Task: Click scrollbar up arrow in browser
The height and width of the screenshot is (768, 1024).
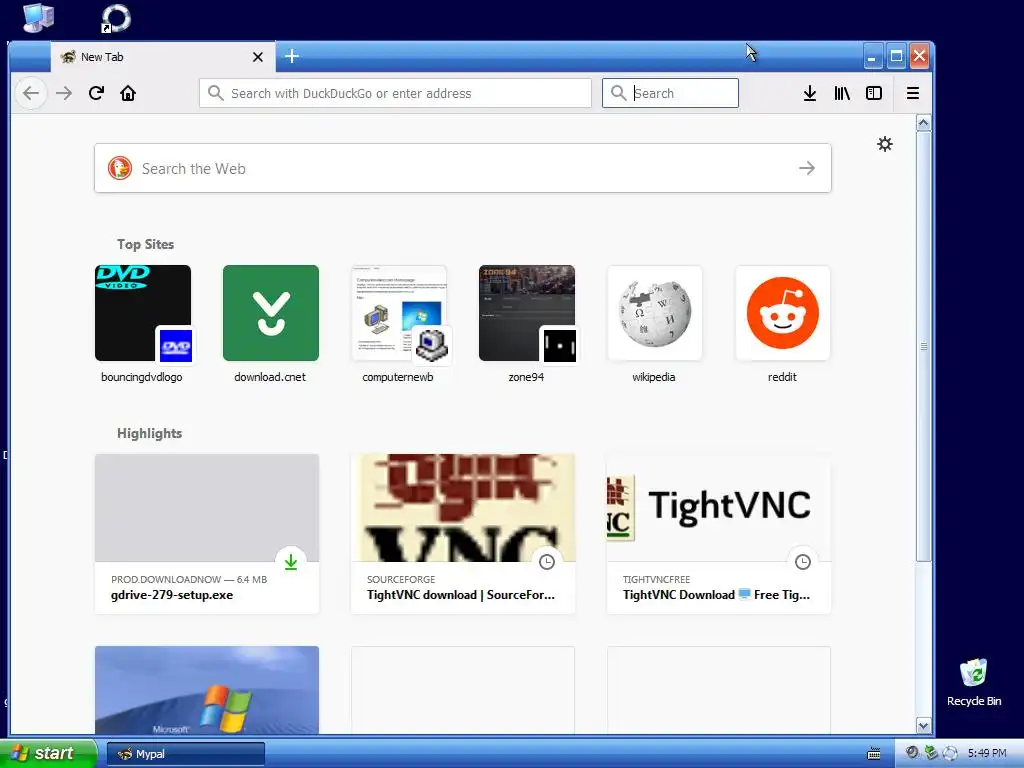Action: coord(923,123)
